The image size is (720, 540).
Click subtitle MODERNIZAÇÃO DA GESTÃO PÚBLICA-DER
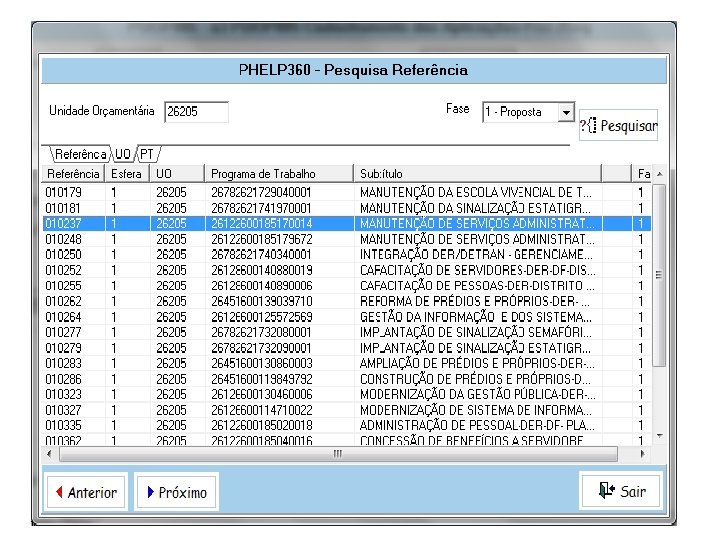coord(478,394)
